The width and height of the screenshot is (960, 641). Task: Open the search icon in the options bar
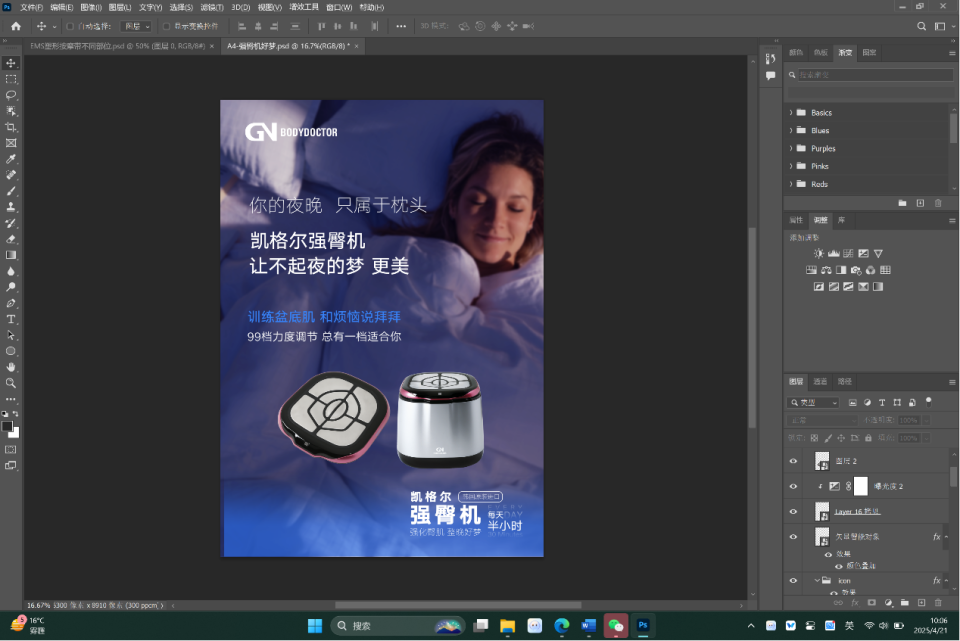tap(921, 26)
